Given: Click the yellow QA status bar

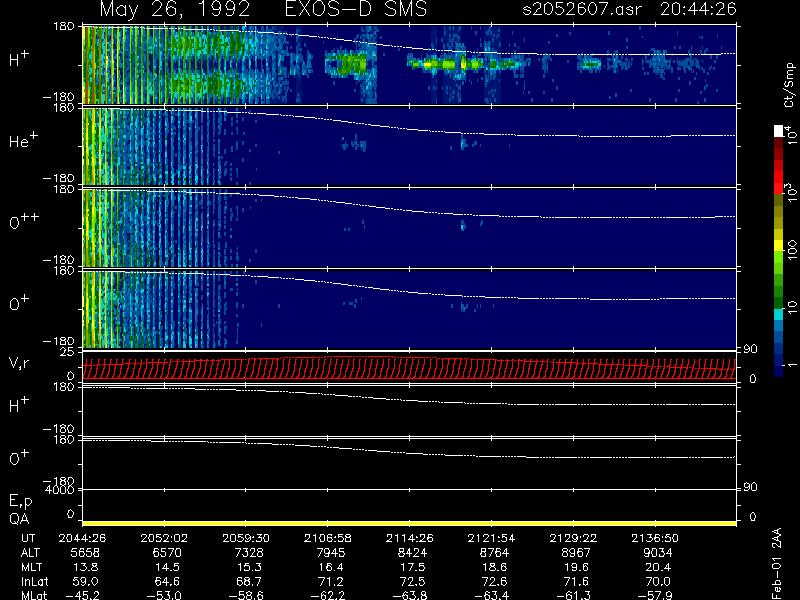Looking at the screenshot, I should click(x=409, y=523).
